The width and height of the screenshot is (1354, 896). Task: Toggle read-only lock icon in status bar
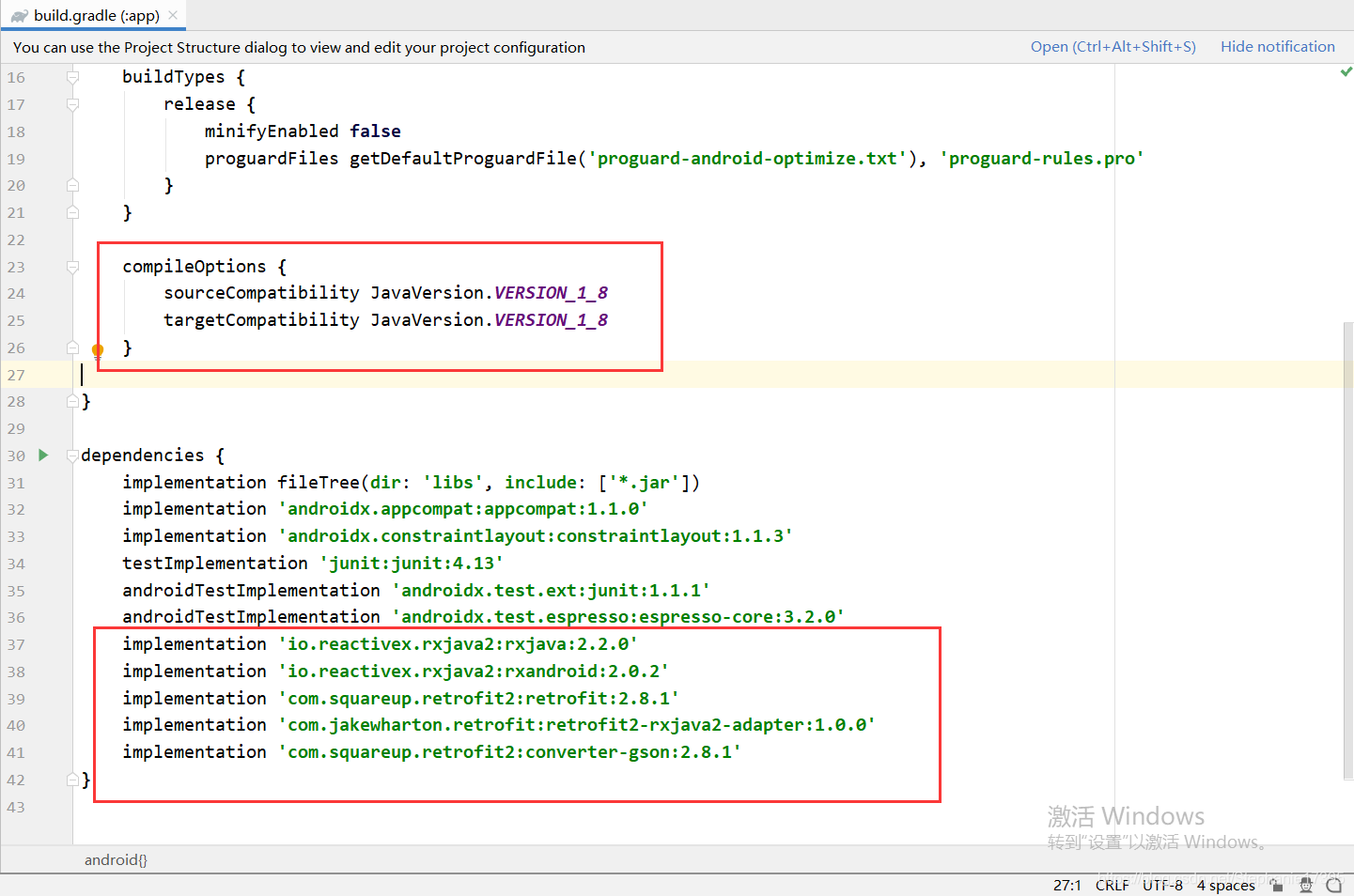1276,885
